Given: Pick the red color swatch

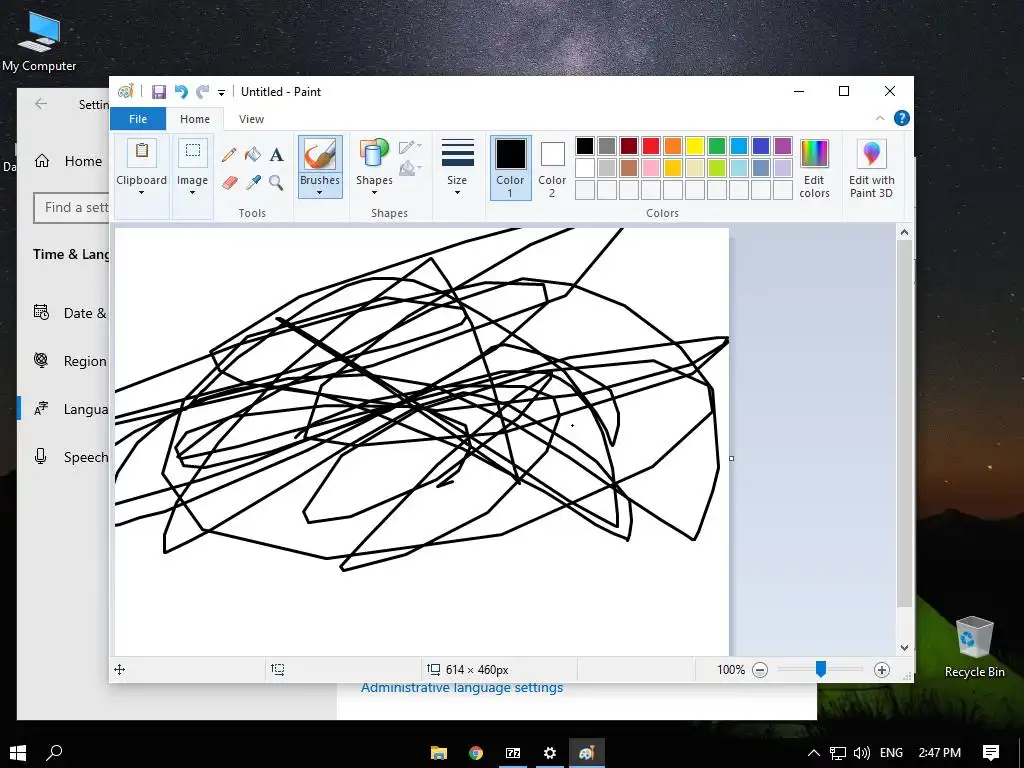Looking at the screenshot, I should click(x=651, y=146).
